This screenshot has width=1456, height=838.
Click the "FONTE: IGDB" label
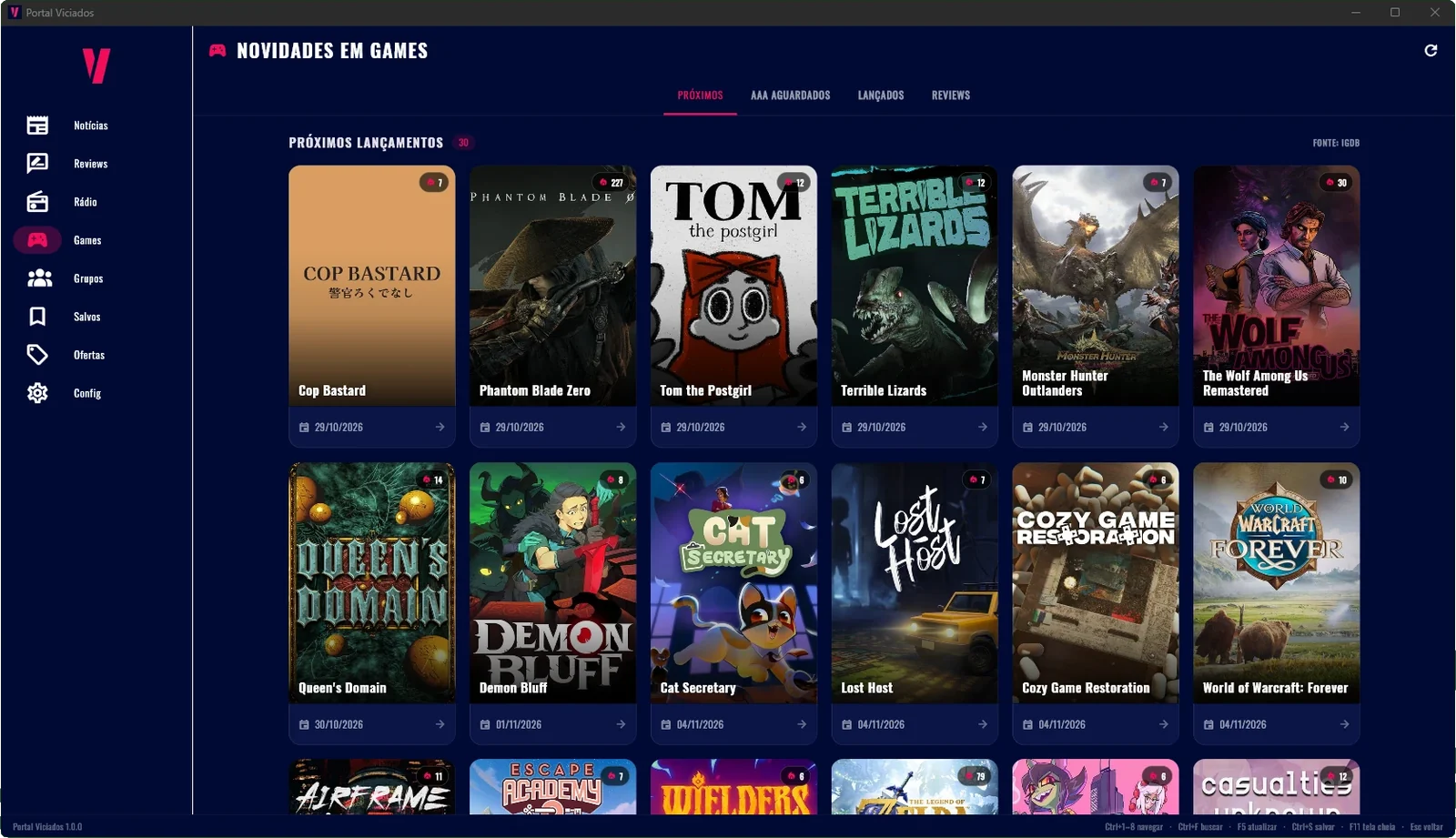pyautogui.click(x=1336, y=143)
